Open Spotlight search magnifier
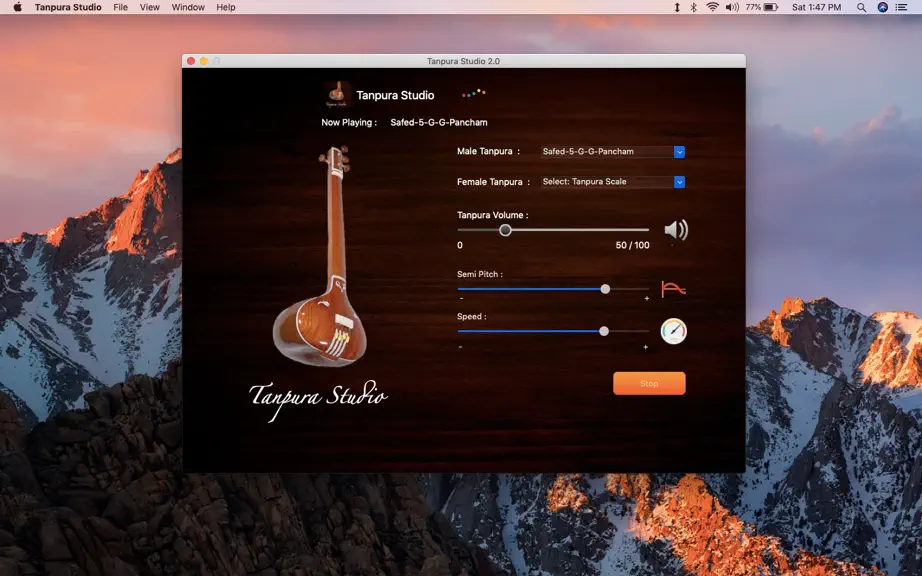 861,7
